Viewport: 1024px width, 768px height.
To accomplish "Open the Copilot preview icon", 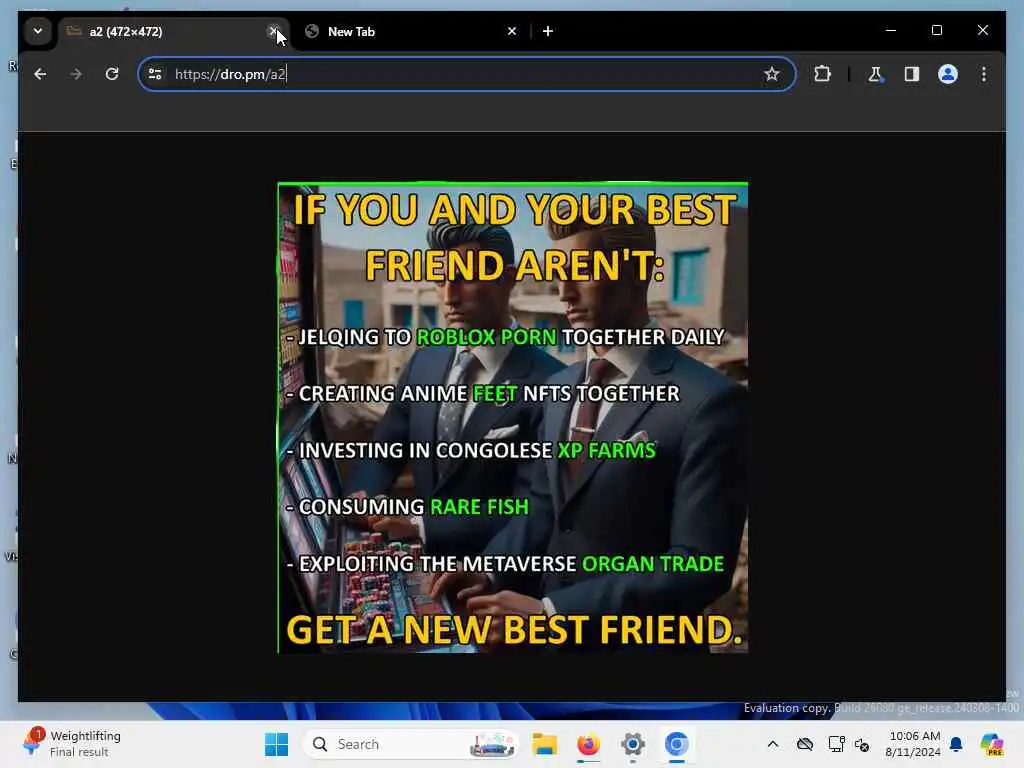I will [x=992, y=744].
